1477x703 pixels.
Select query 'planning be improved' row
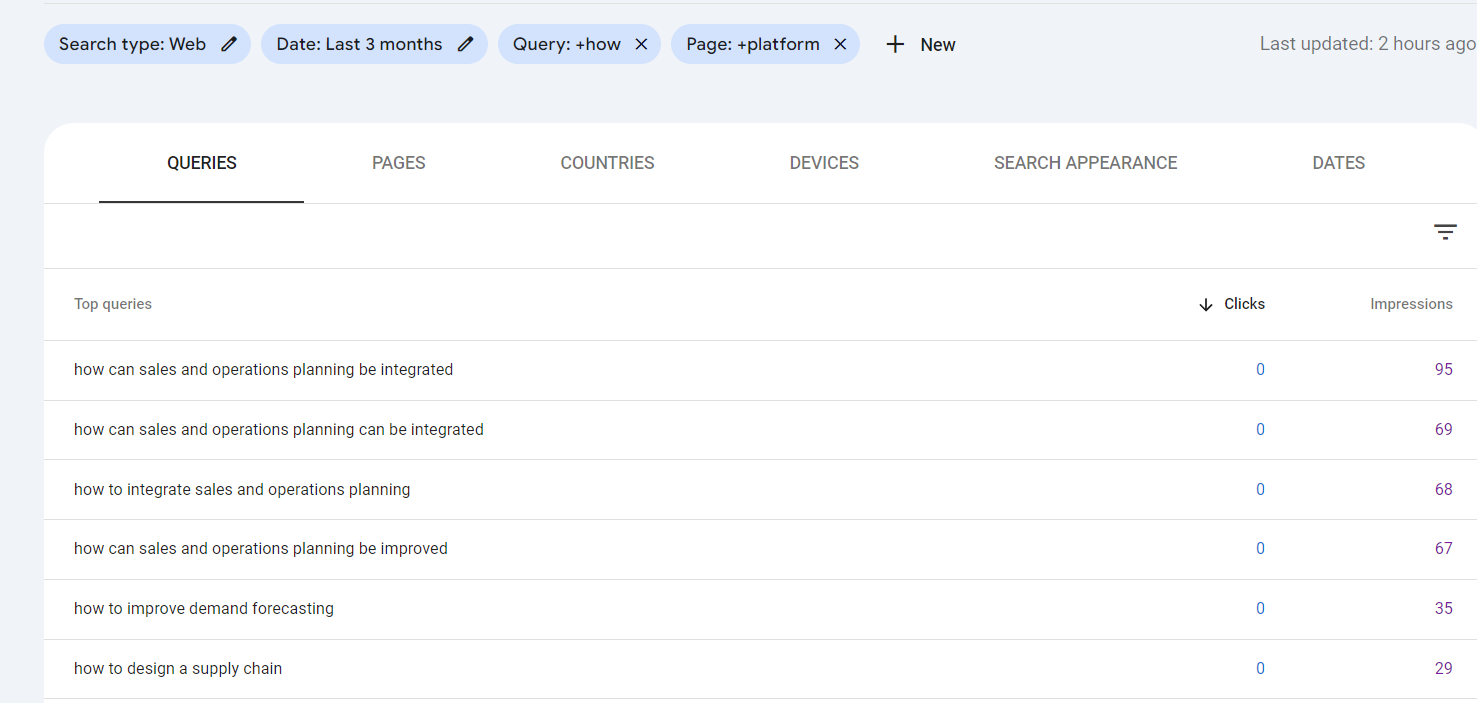click(x=760, y=549)
